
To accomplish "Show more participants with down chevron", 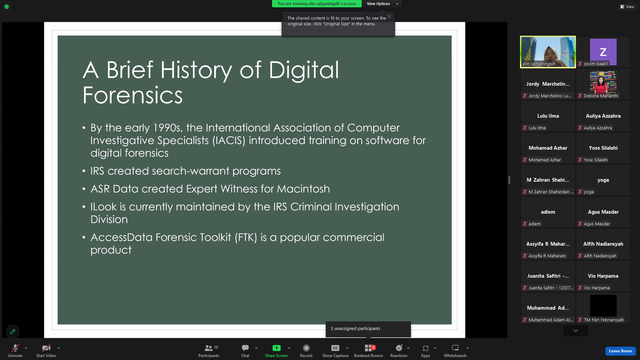I will pyautogui.click(x=576, y=331).
